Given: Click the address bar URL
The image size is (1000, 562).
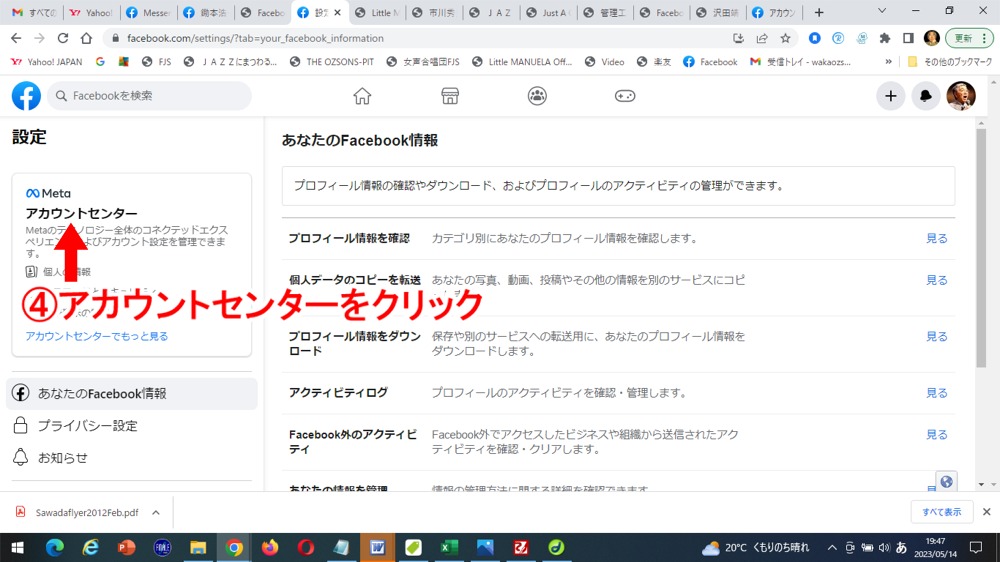Looking at the screenshot, I should [255, 38].
